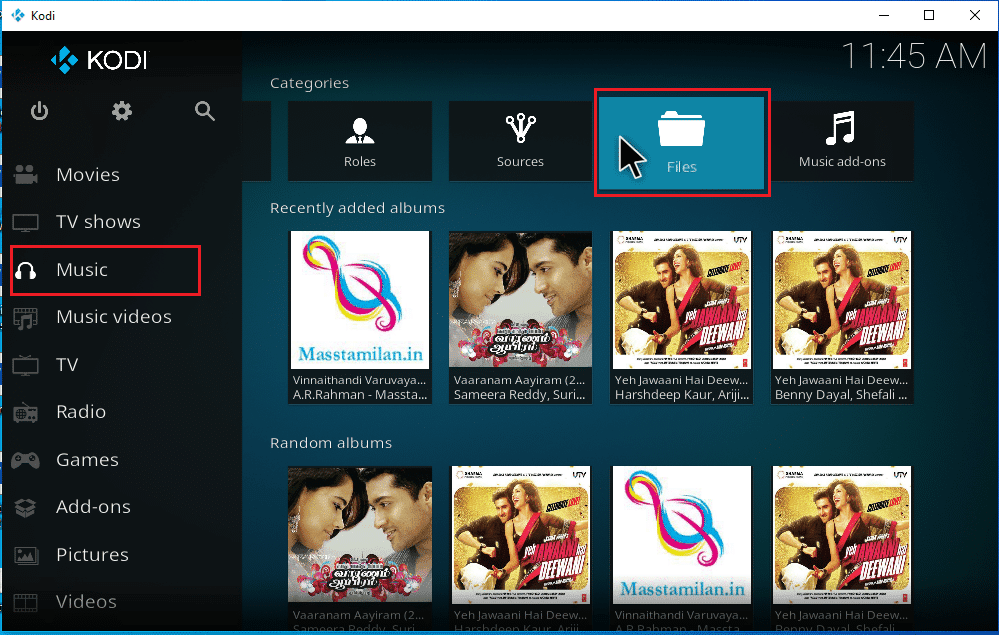The height and width of the screenshot is (635, 999).
Task: Open Vaaranam Aayiram album in recently added
Action: coord(519,316)
